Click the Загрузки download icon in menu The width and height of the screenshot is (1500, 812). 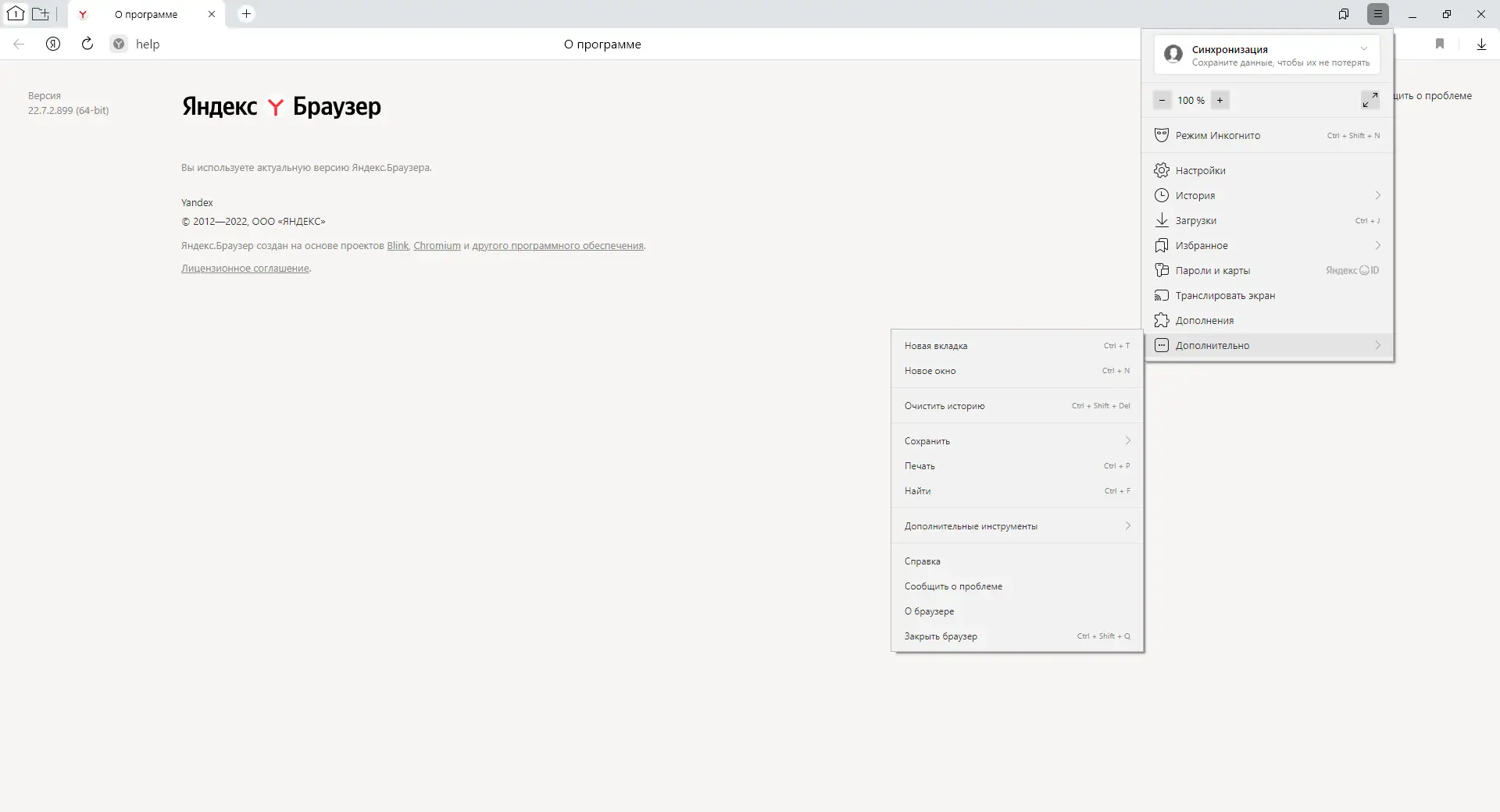coord(1162,220)
